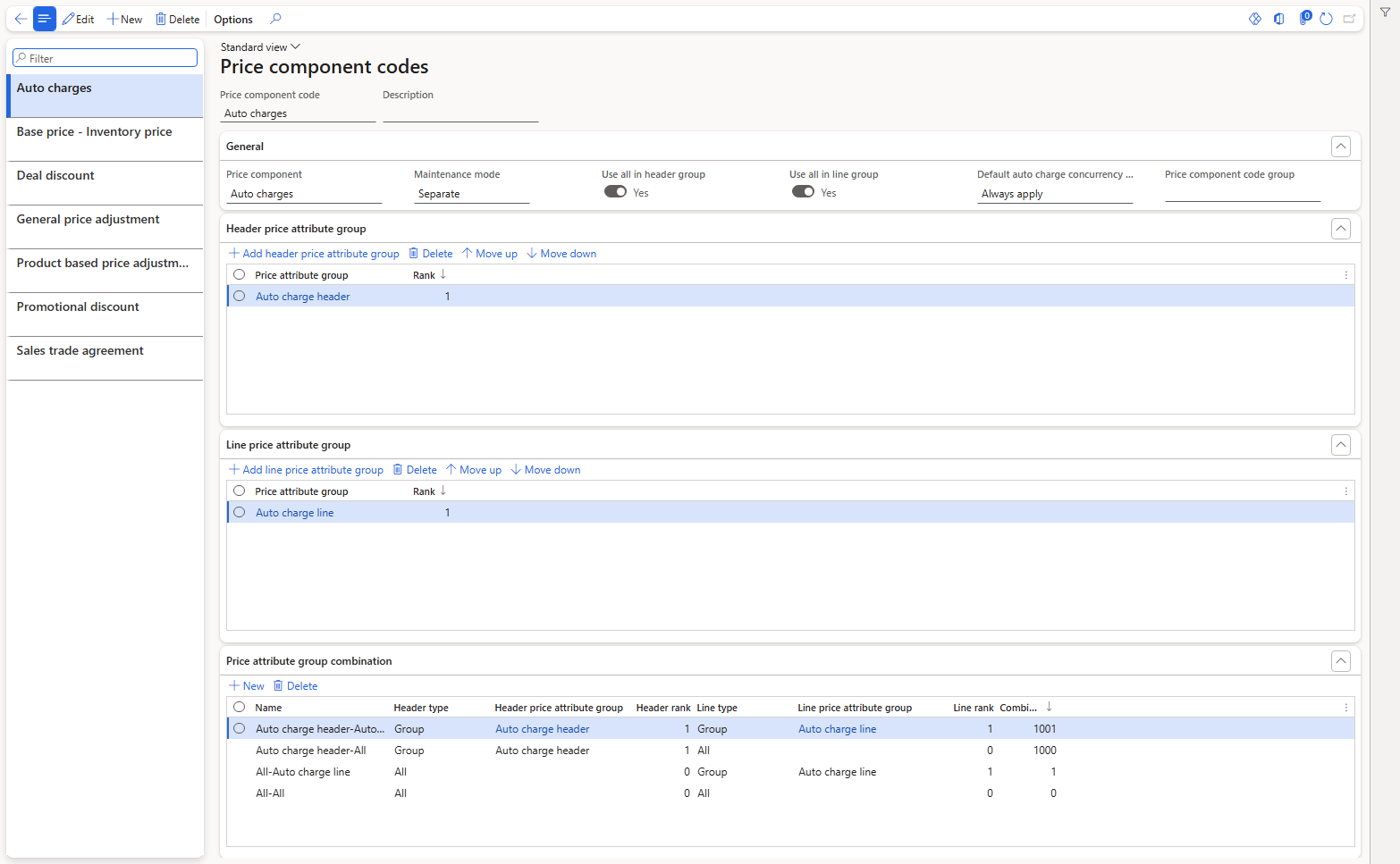Image resolution: width=1400 pixels, height=864 pixels.
Task: Click the back arrow icon
Action: [21, 19]
